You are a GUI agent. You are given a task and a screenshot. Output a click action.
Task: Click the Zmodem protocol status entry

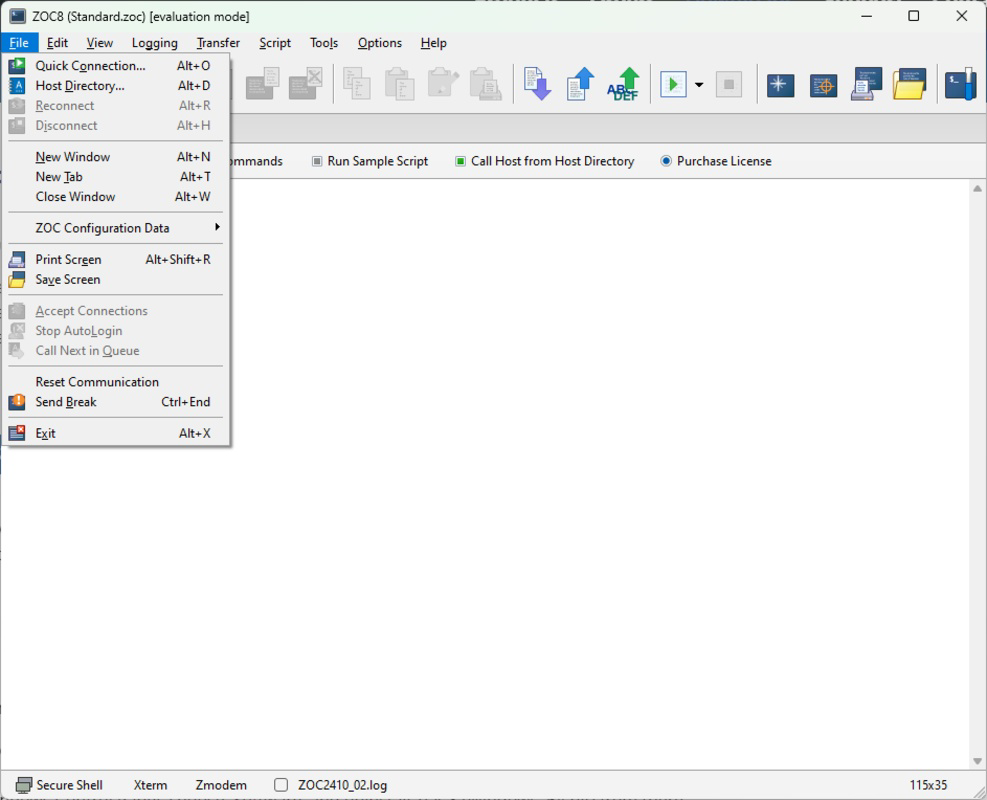point(221,786)
